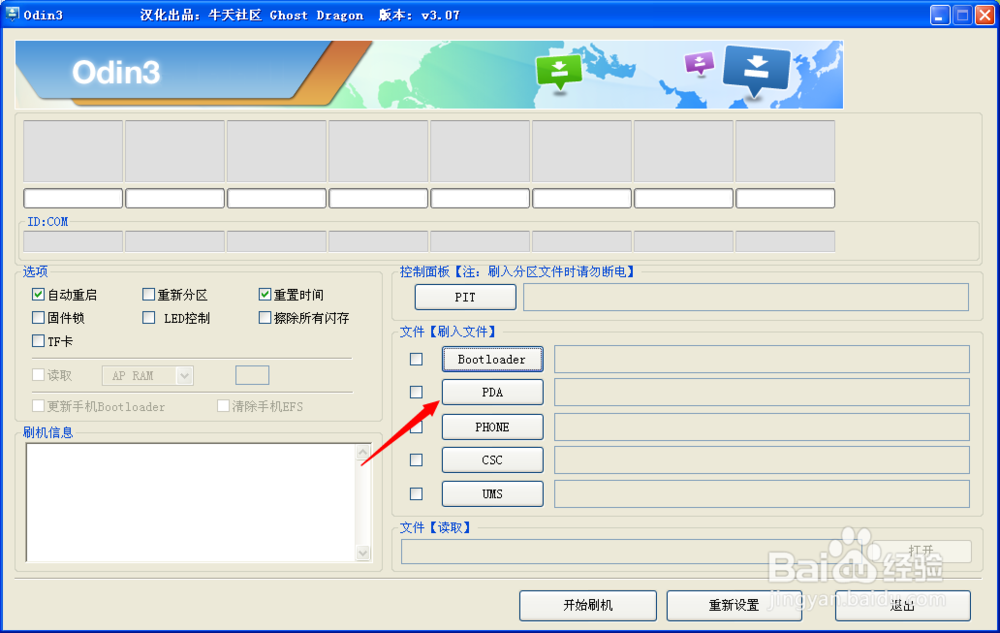The image size is (1000, 633).
Task: Tick the checkbox beside Bootloader button
Action: click(416, 360)
